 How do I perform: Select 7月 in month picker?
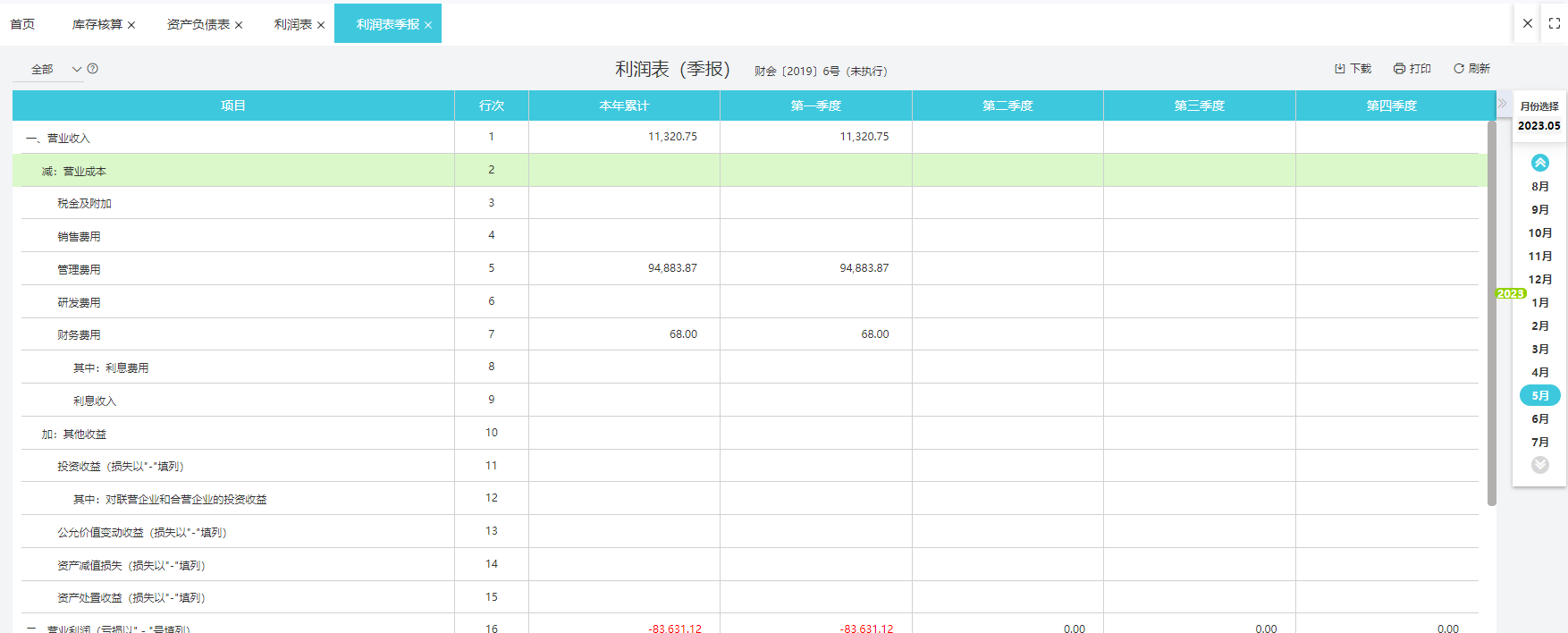coord(1539,443)
